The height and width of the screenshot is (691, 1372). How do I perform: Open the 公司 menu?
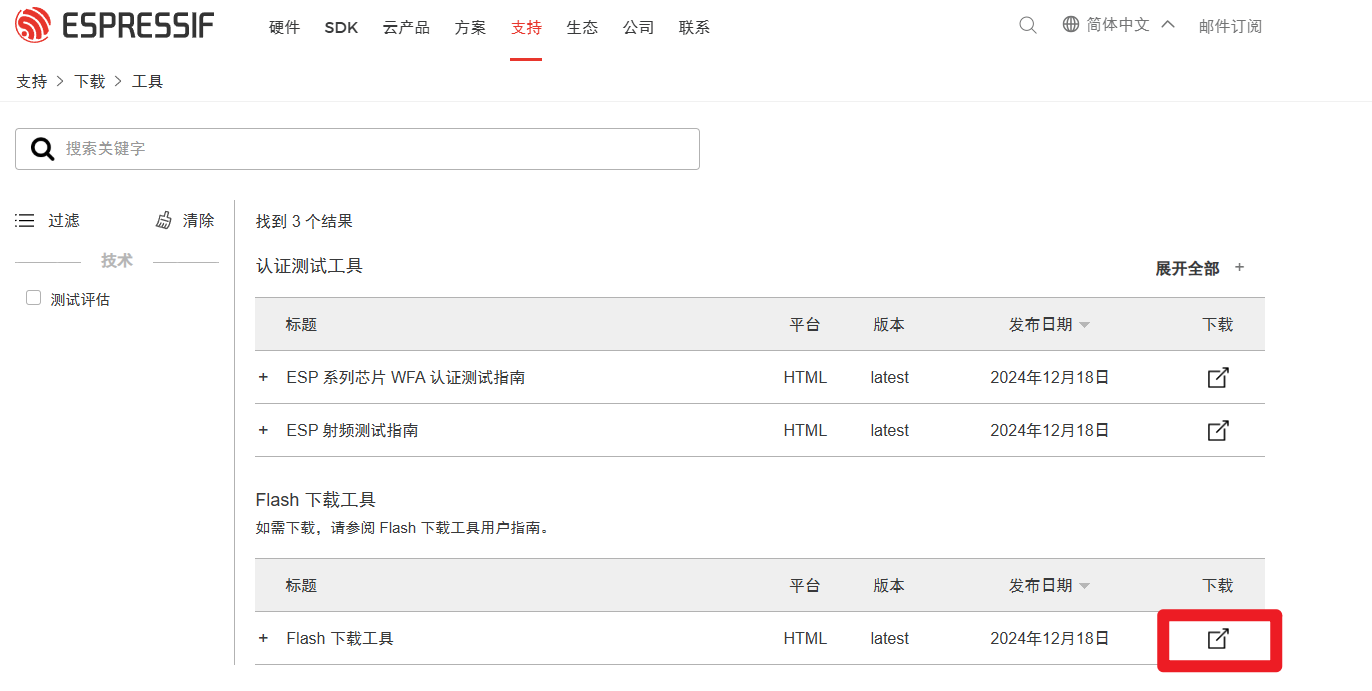coord(638,28)
